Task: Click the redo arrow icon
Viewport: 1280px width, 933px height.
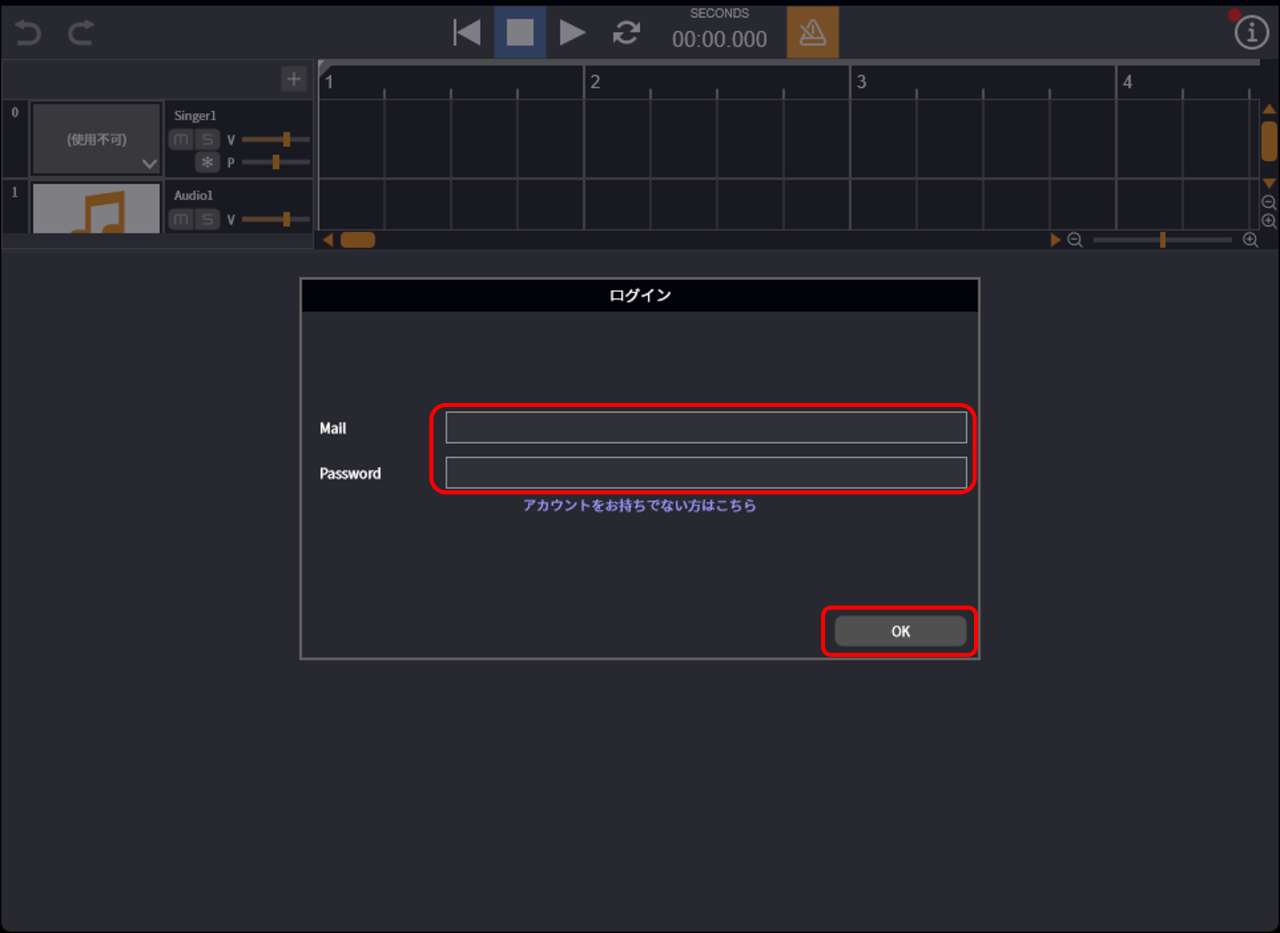Action: (81, 33)
